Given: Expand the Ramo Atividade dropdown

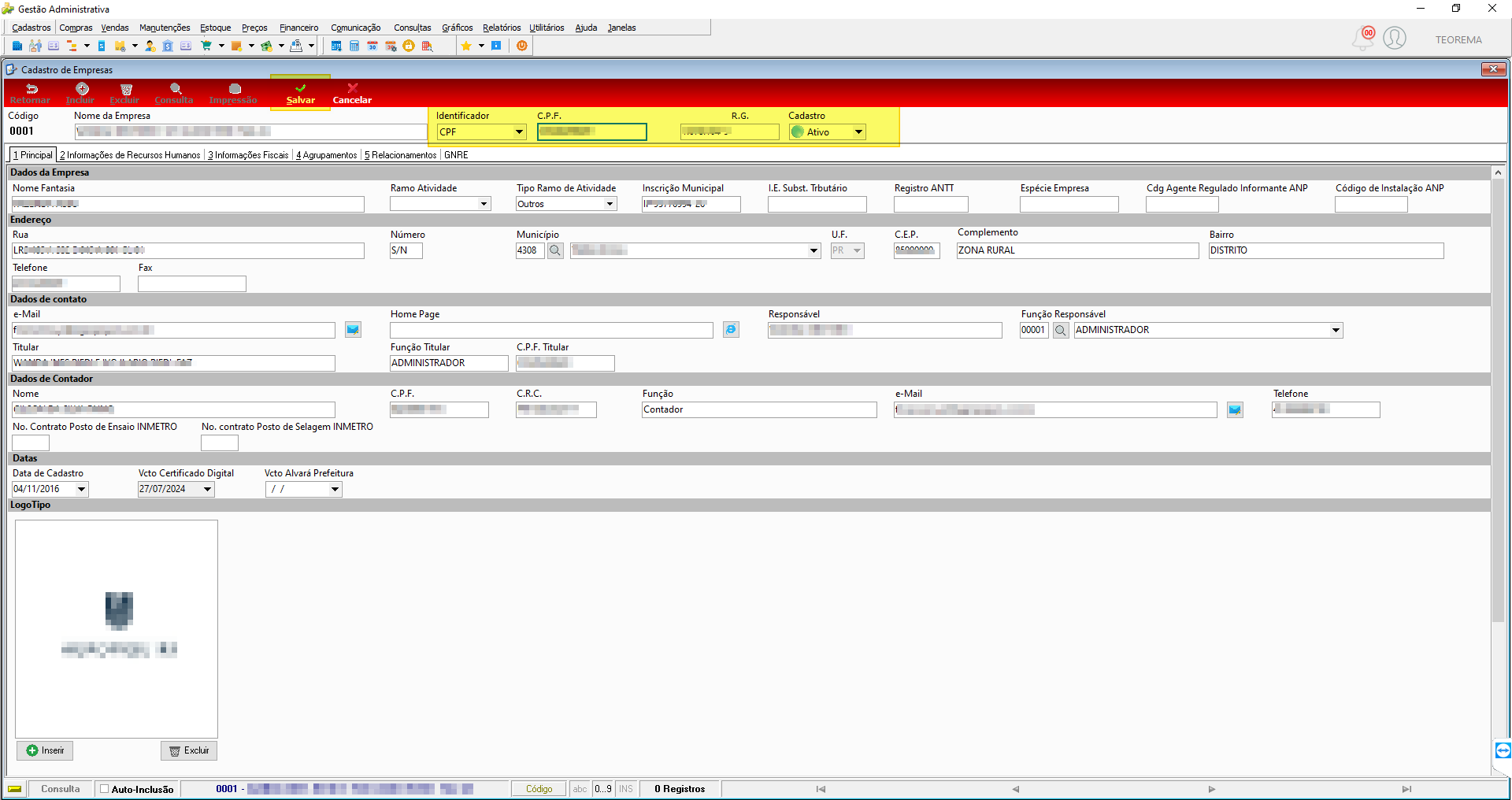Looking at the screenshot, I should point(484,204).
